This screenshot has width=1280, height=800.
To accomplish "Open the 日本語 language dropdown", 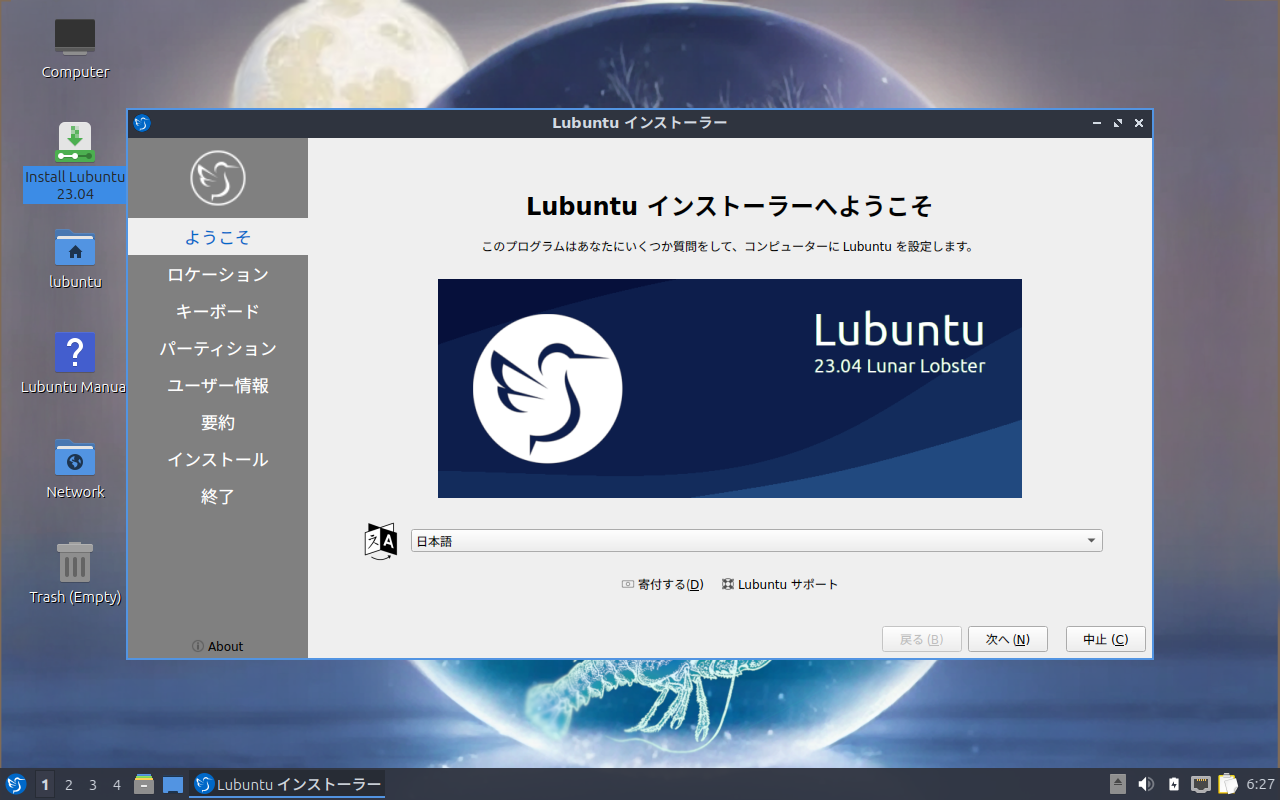I will click(x=757, y=541).
